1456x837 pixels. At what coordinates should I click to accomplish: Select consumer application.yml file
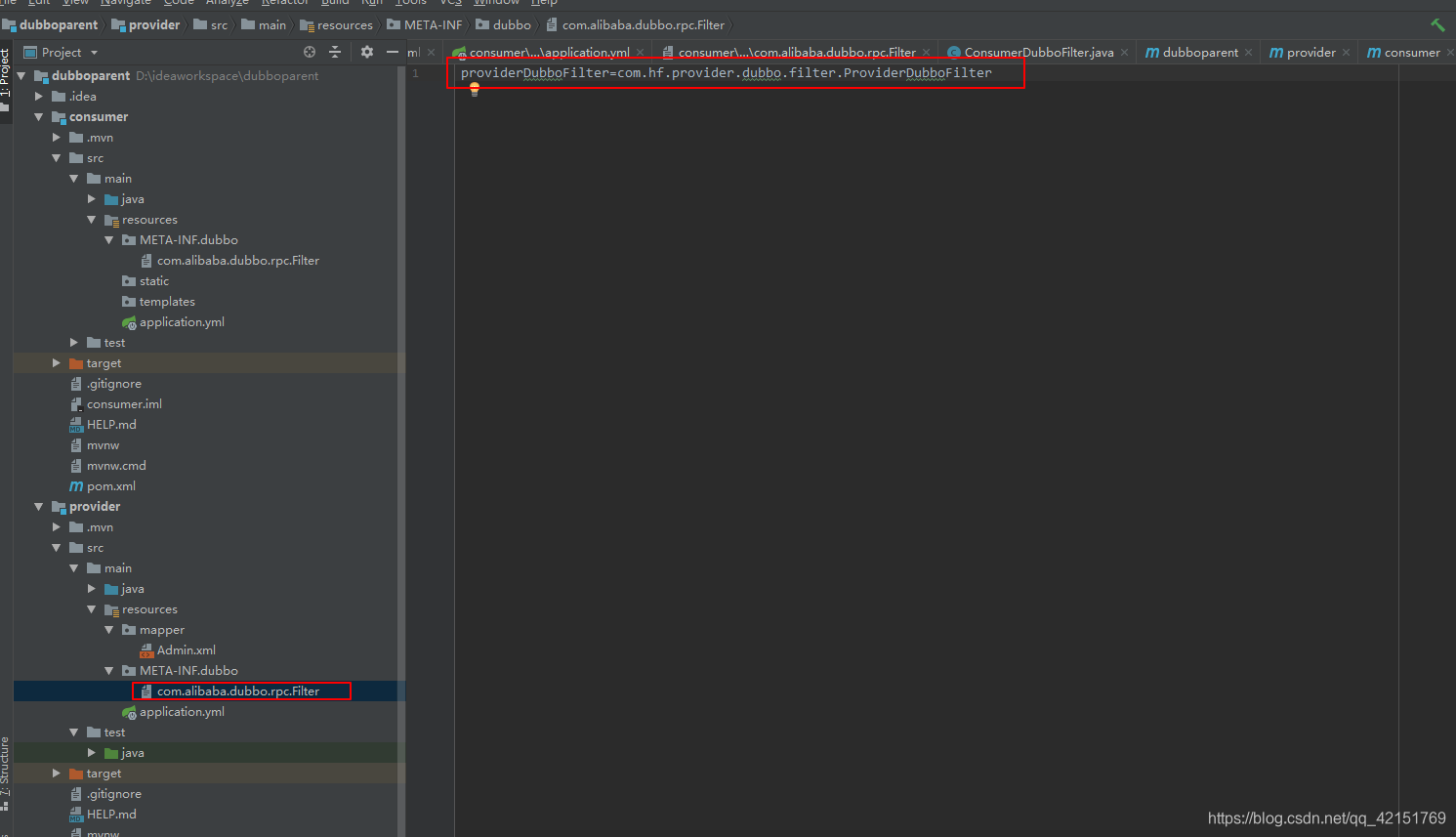(182, 321)
